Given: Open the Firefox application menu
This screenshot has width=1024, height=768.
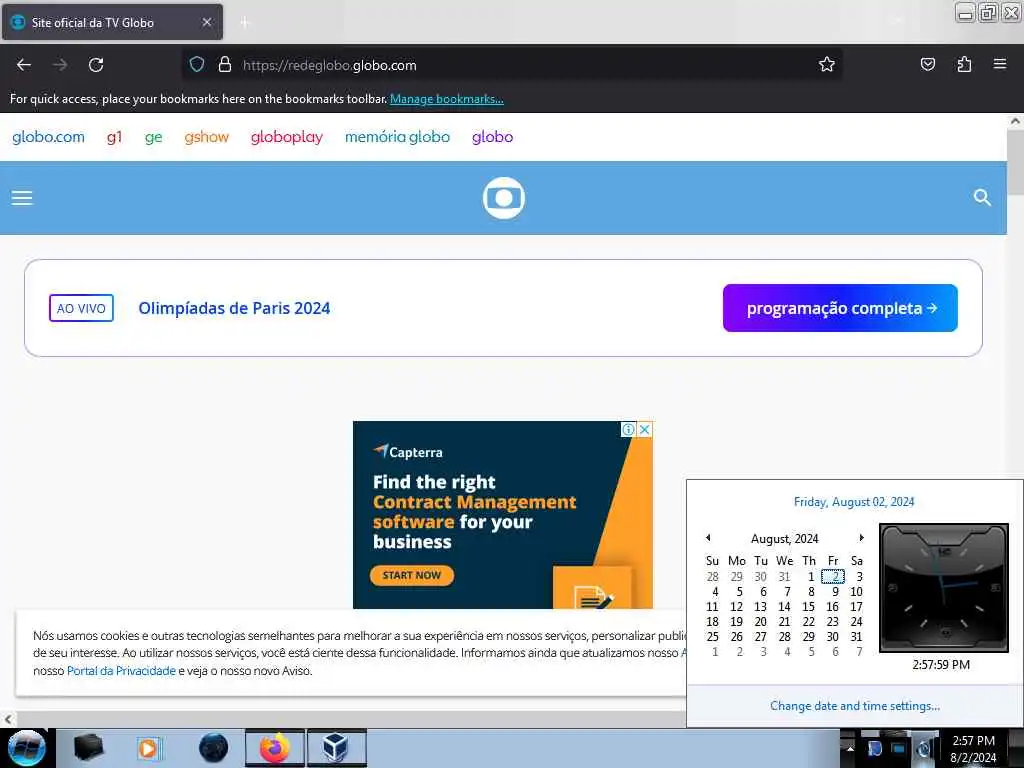Looking at the screenshot, I should 1000,64.
